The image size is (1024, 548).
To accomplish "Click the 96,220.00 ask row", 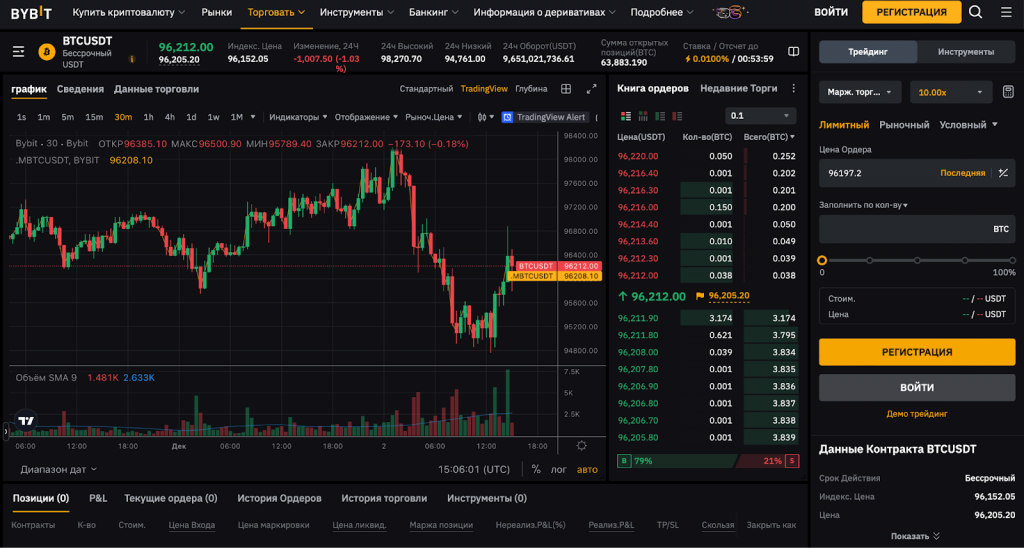I will [707, 156].
